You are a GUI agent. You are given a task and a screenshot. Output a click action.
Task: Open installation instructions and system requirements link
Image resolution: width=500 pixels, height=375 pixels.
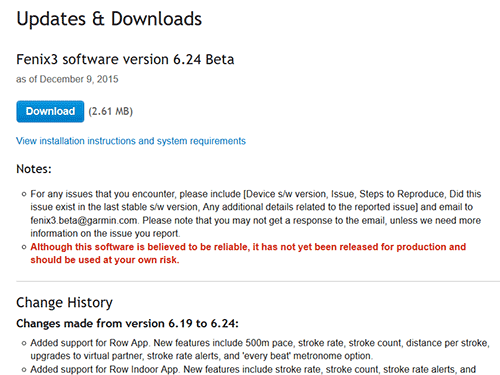131,141
